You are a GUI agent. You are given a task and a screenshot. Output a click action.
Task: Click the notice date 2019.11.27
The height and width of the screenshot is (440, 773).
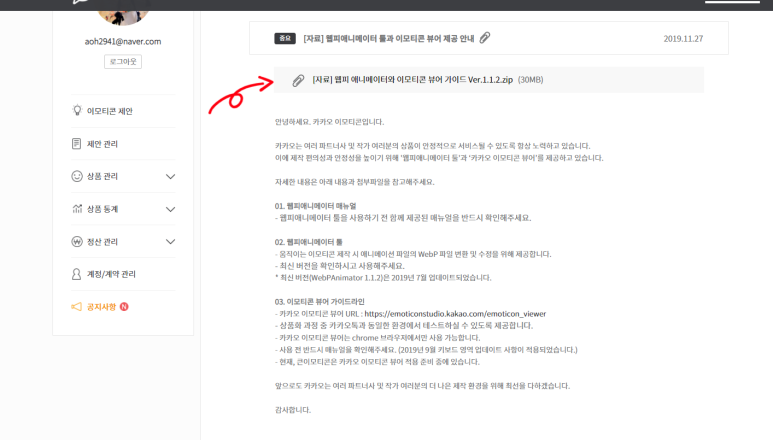(x=683, y=38)
